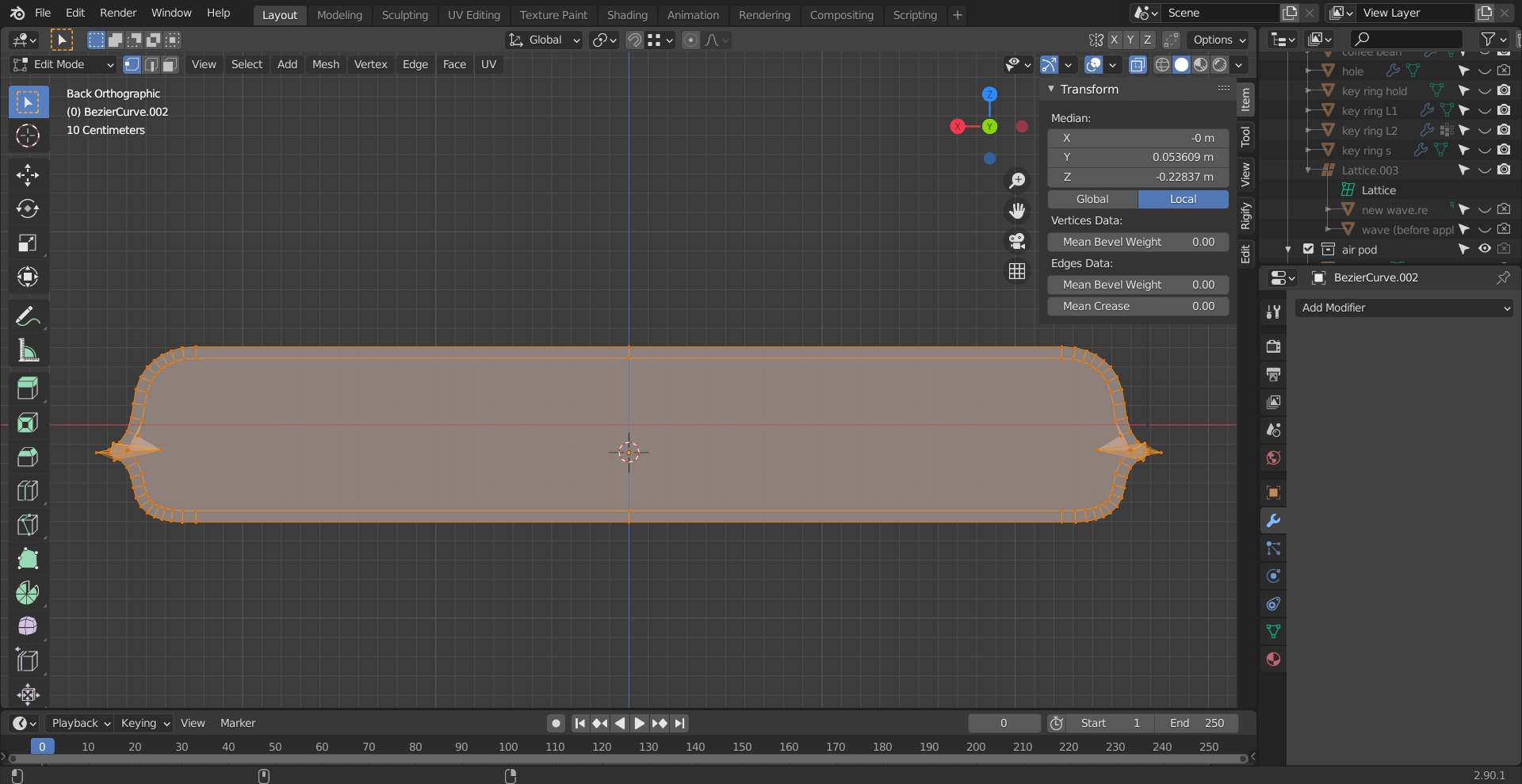Switch median coordinates to Global
Viewport: 1522px width, 784px height.
[1092, 199]
